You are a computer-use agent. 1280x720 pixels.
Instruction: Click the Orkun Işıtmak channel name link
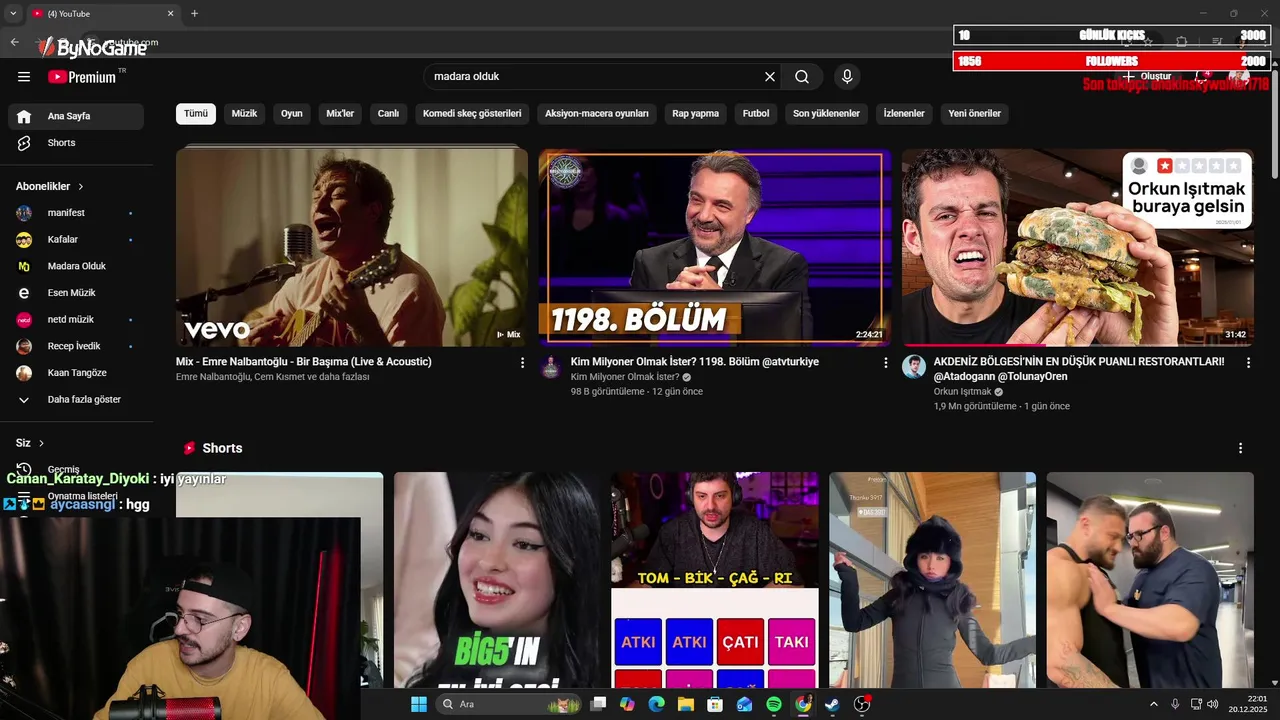tap(962, 392)
